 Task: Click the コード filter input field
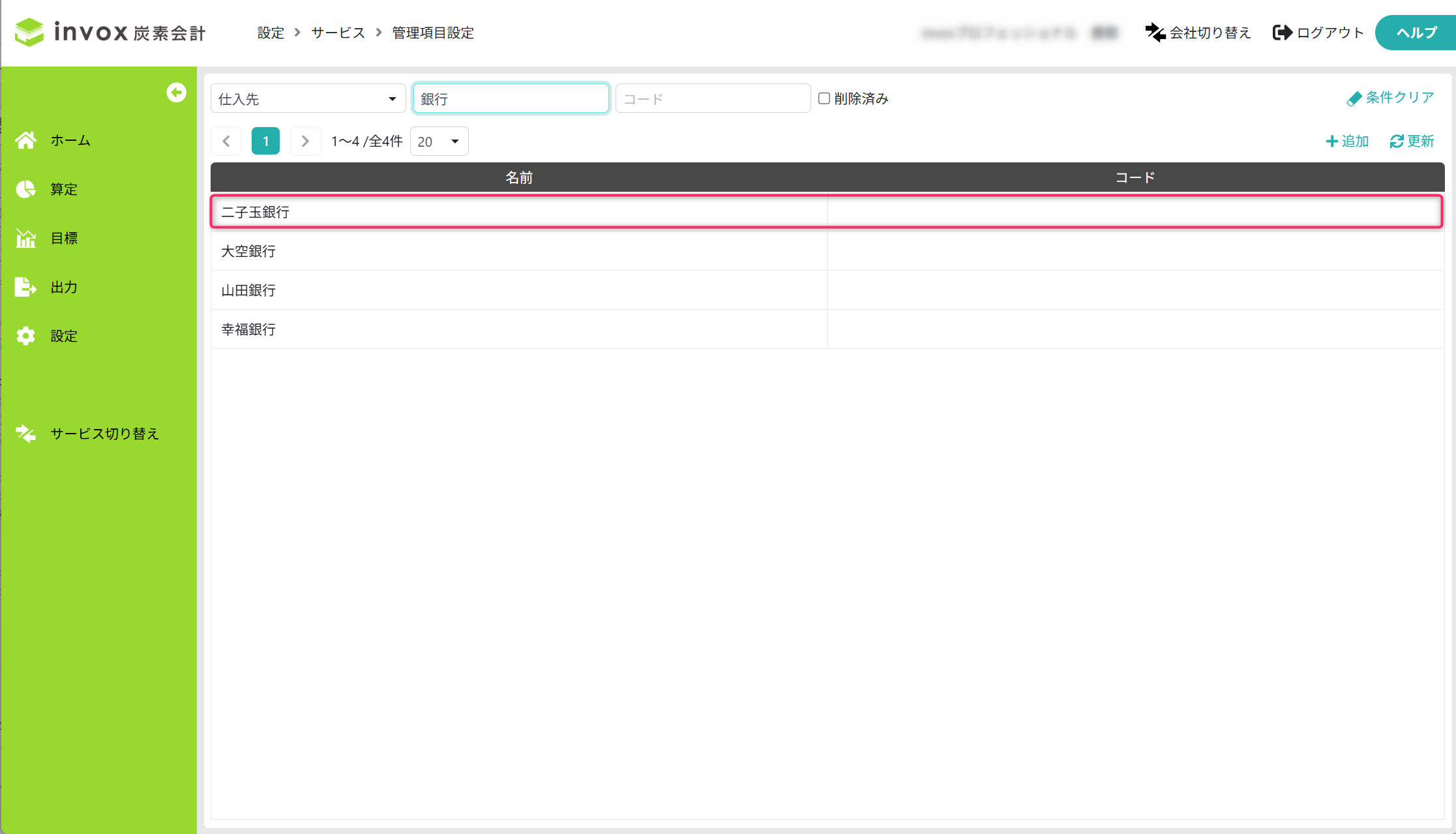[x=713, y=99]
